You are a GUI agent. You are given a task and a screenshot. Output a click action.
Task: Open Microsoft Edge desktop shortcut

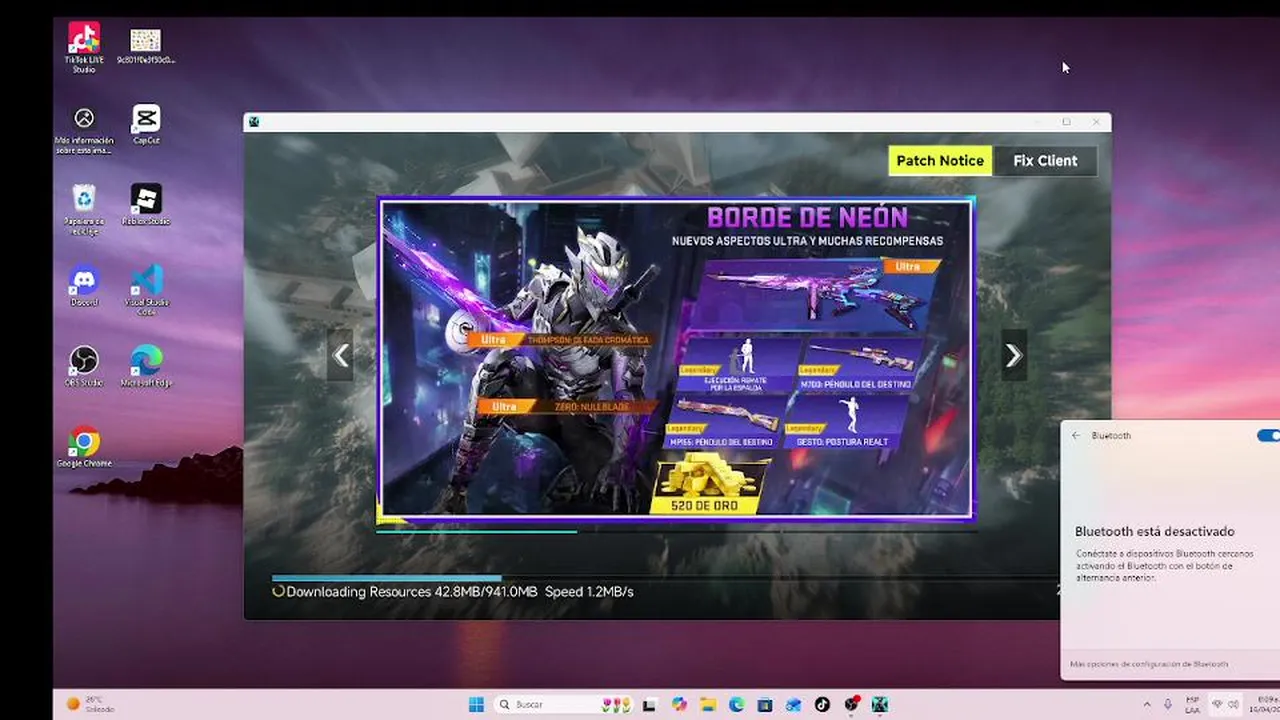[146, 366]
